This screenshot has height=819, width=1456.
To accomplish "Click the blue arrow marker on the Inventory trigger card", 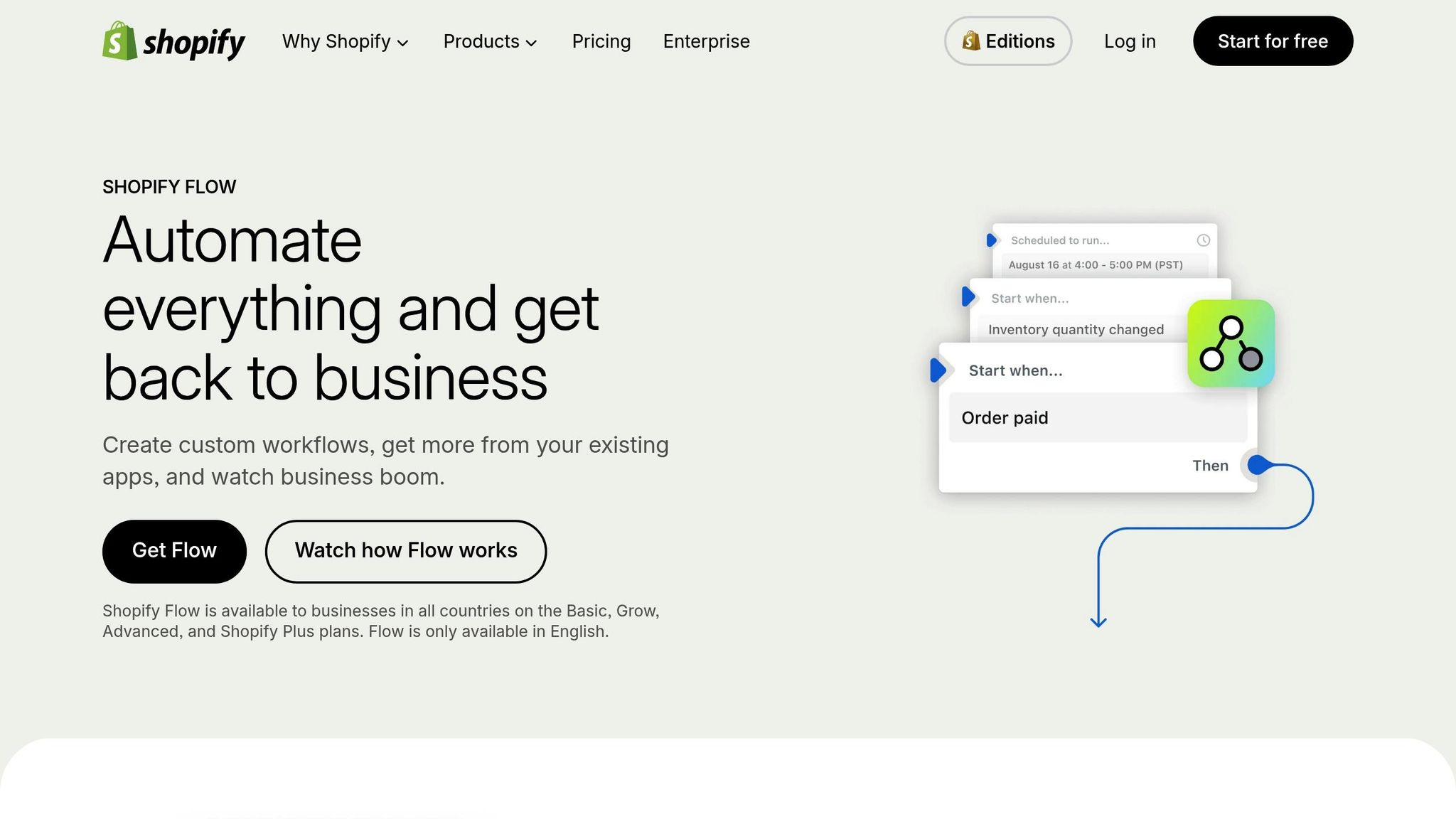I will (x=969, y=297).
